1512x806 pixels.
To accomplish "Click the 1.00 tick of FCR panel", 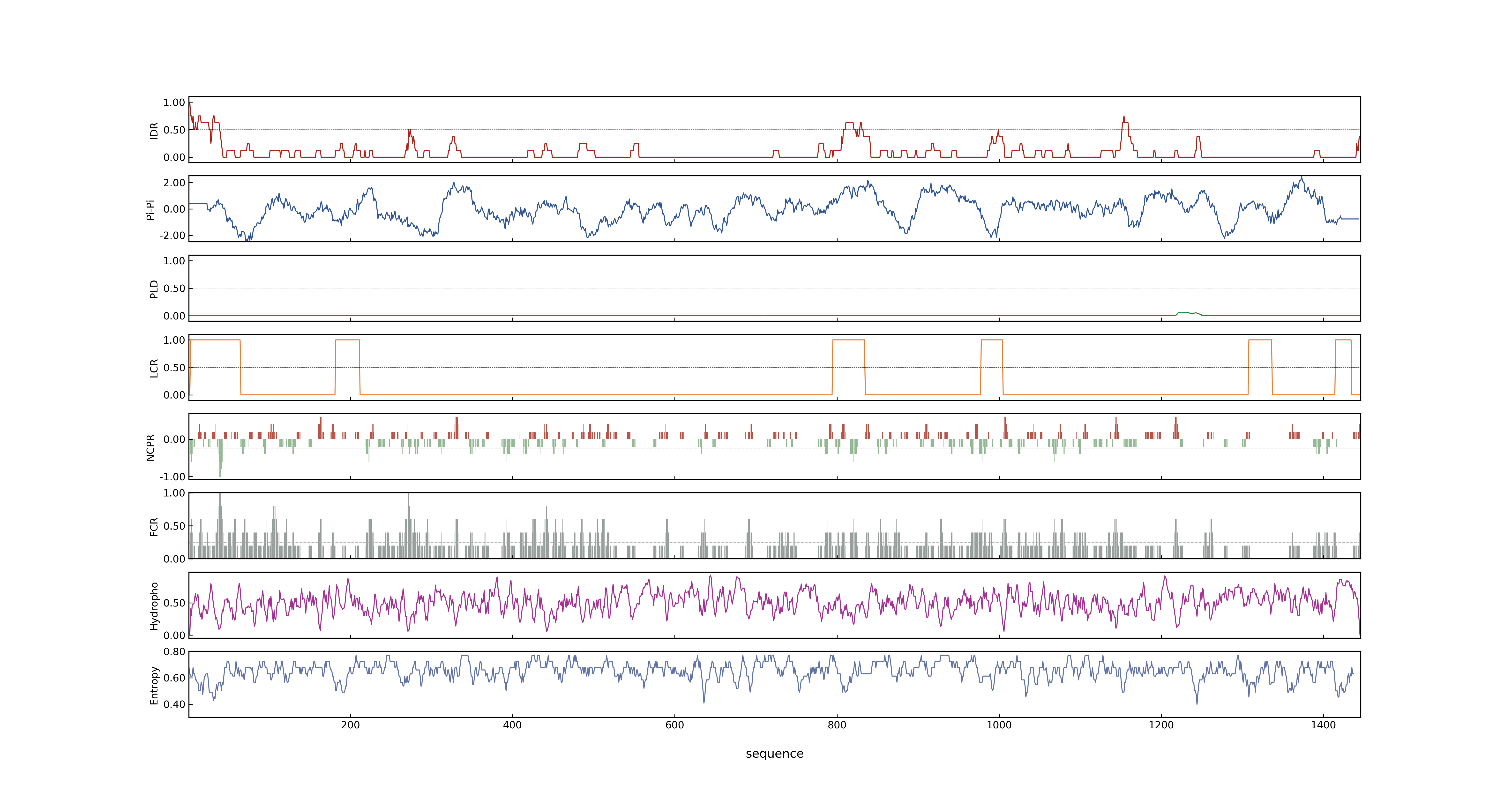I will [174, 493].
